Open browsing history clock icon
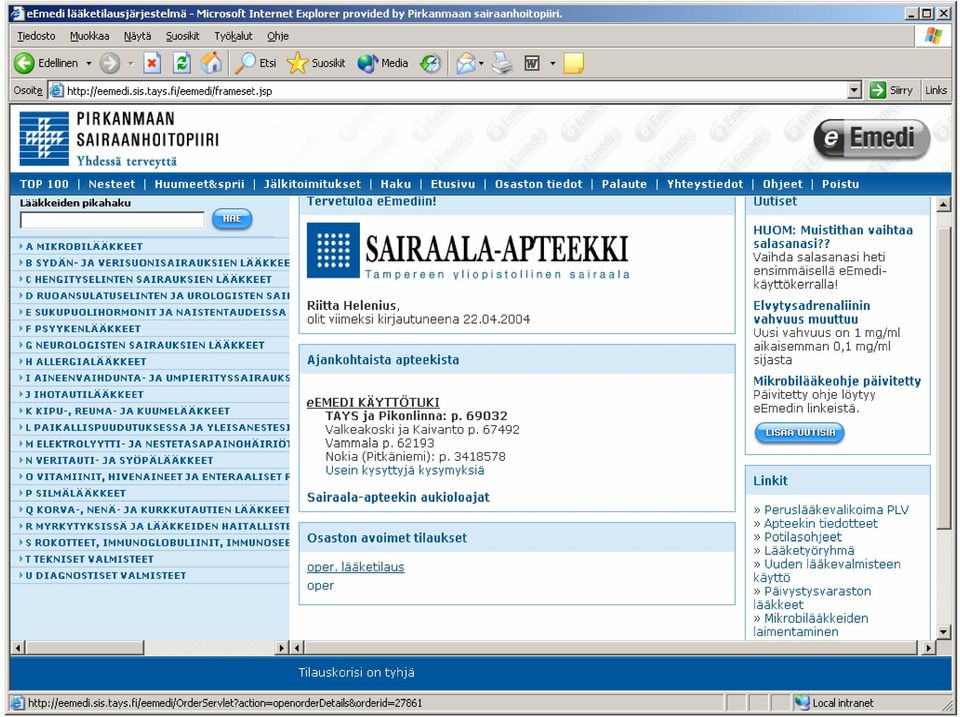This screenshot has width=960, height=717. click(x=431, y=62)
